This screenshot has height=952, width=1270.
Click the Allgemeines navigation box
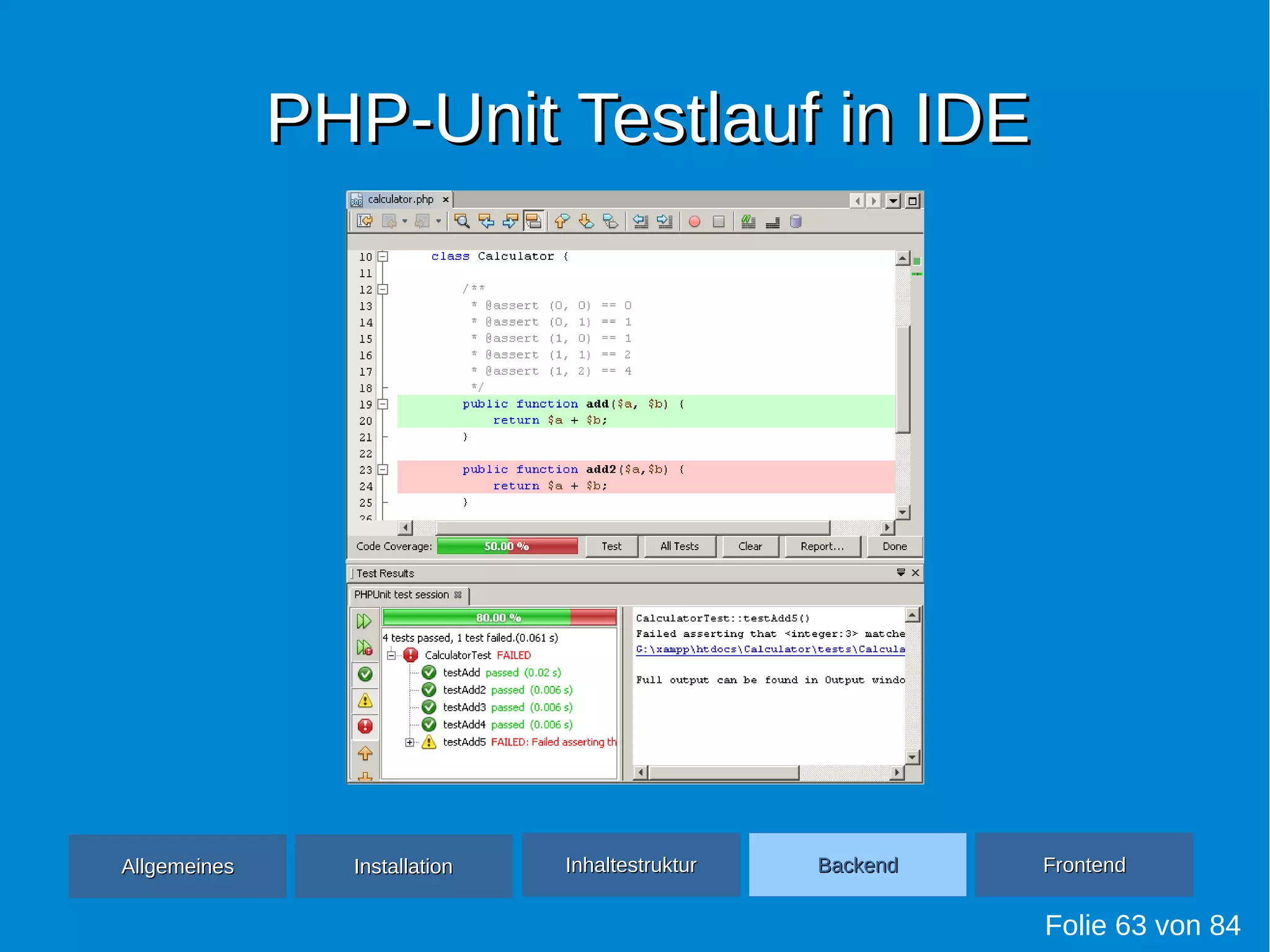coord(177,866)
